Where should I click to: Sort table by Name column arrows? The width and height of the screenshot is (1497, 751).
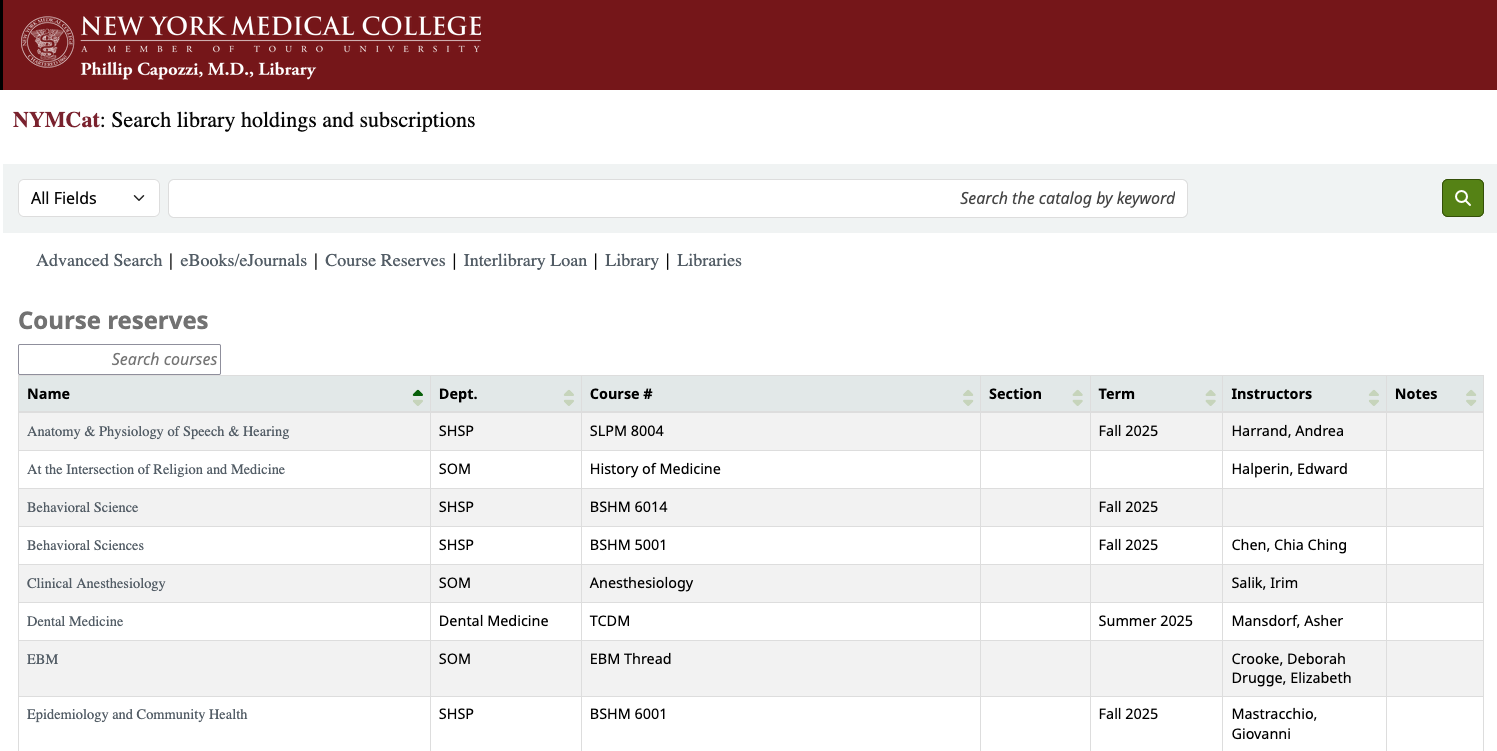(x=418, y=395)
